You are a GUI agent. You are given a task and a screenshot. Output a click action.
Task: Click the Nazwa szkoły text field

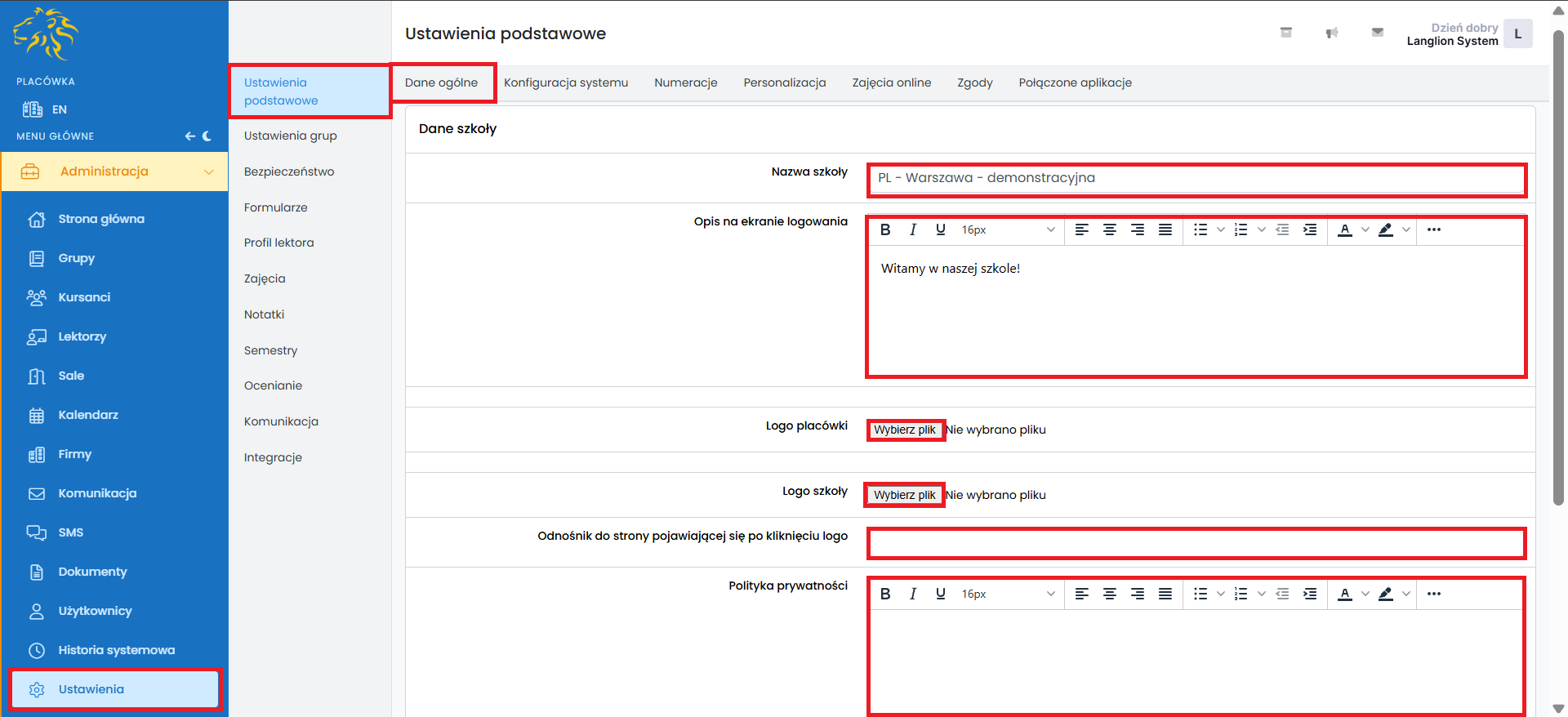click(1196, 179)
